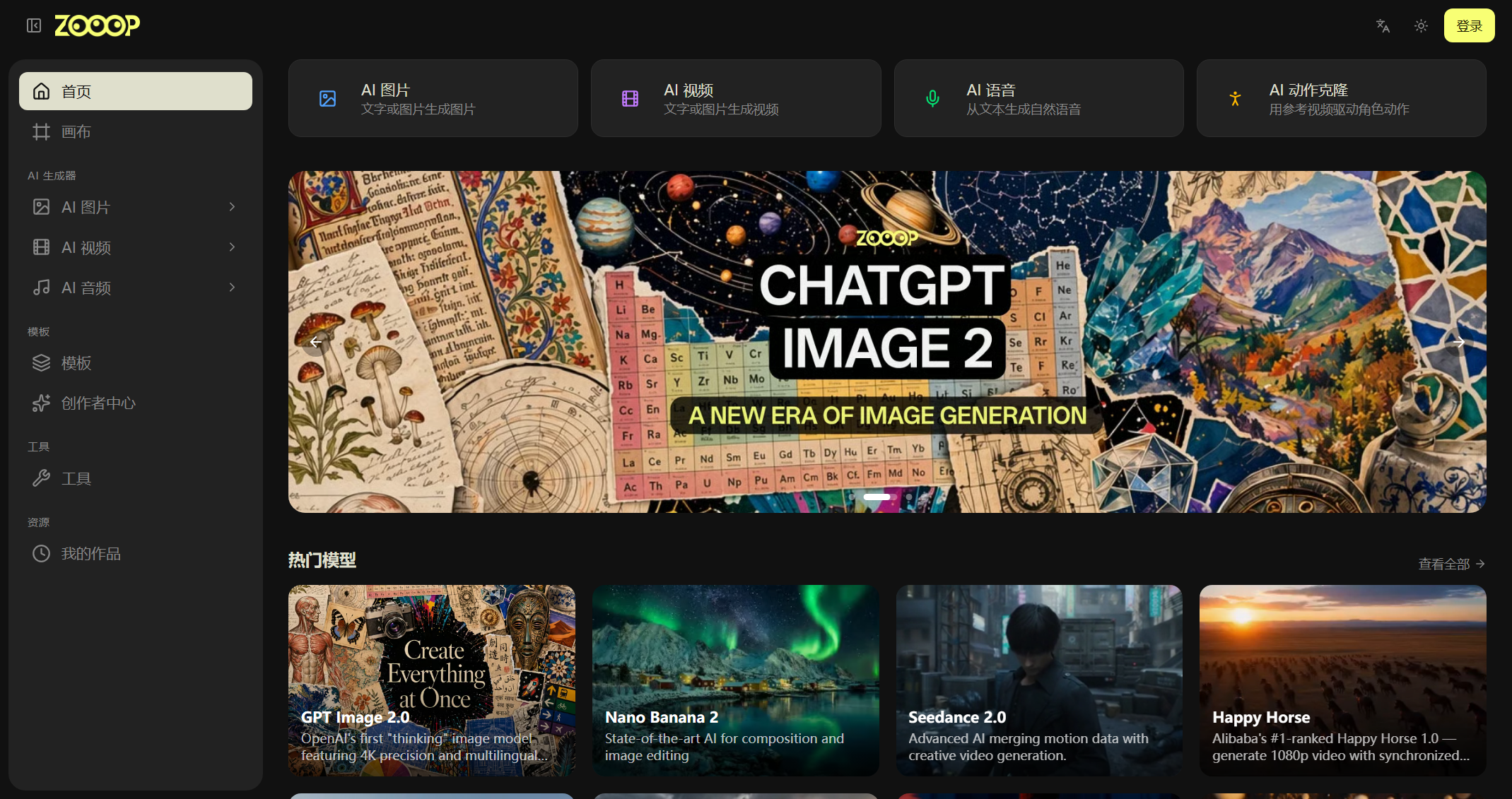
Task: Open 创作者中心 sparkle icon
Action: (x=41, y=403)
